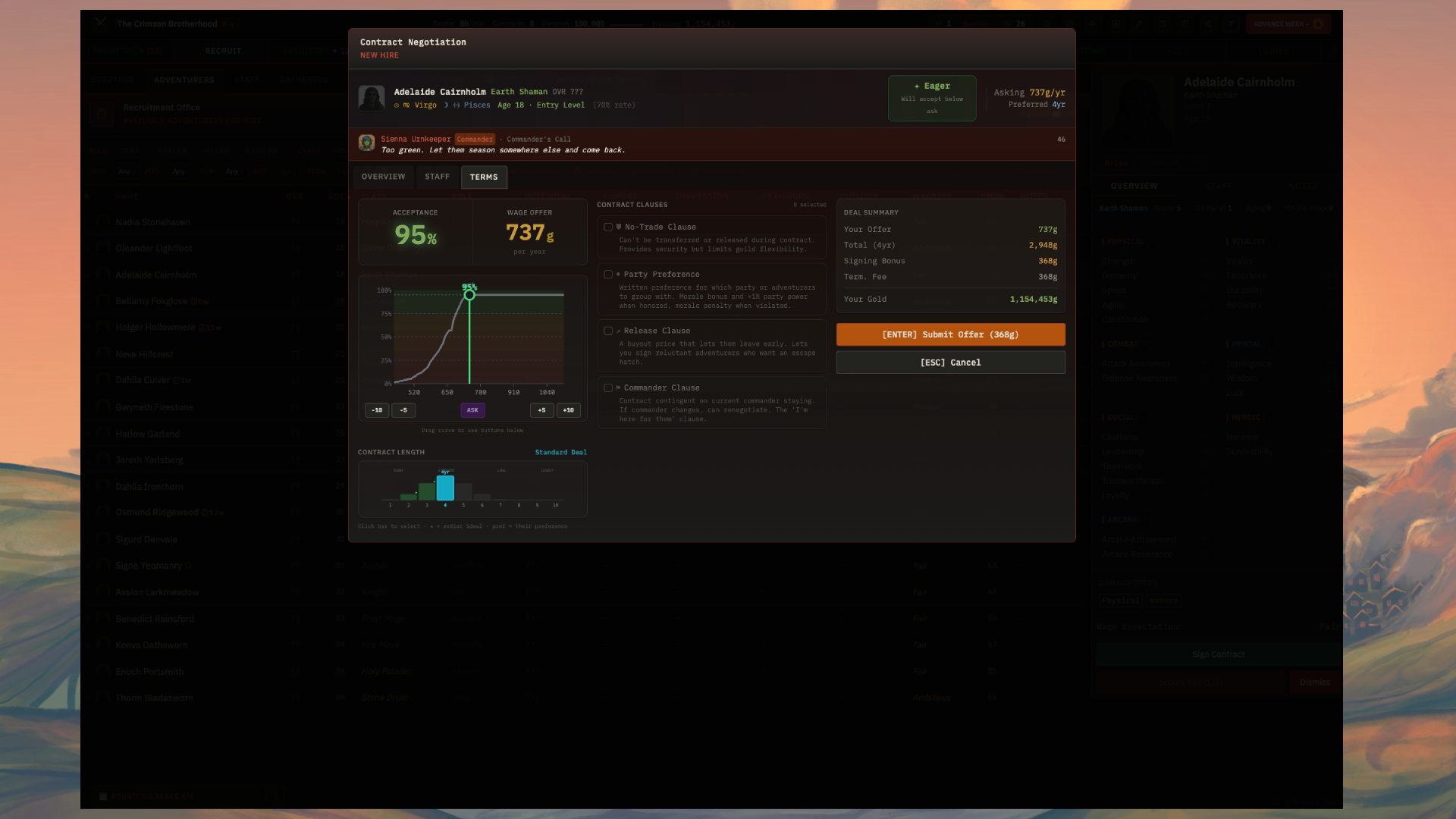This screenshot has width=1456, height=819.
Task: Click the Your Gold 1,154,453g row
Action: [950, 299]
